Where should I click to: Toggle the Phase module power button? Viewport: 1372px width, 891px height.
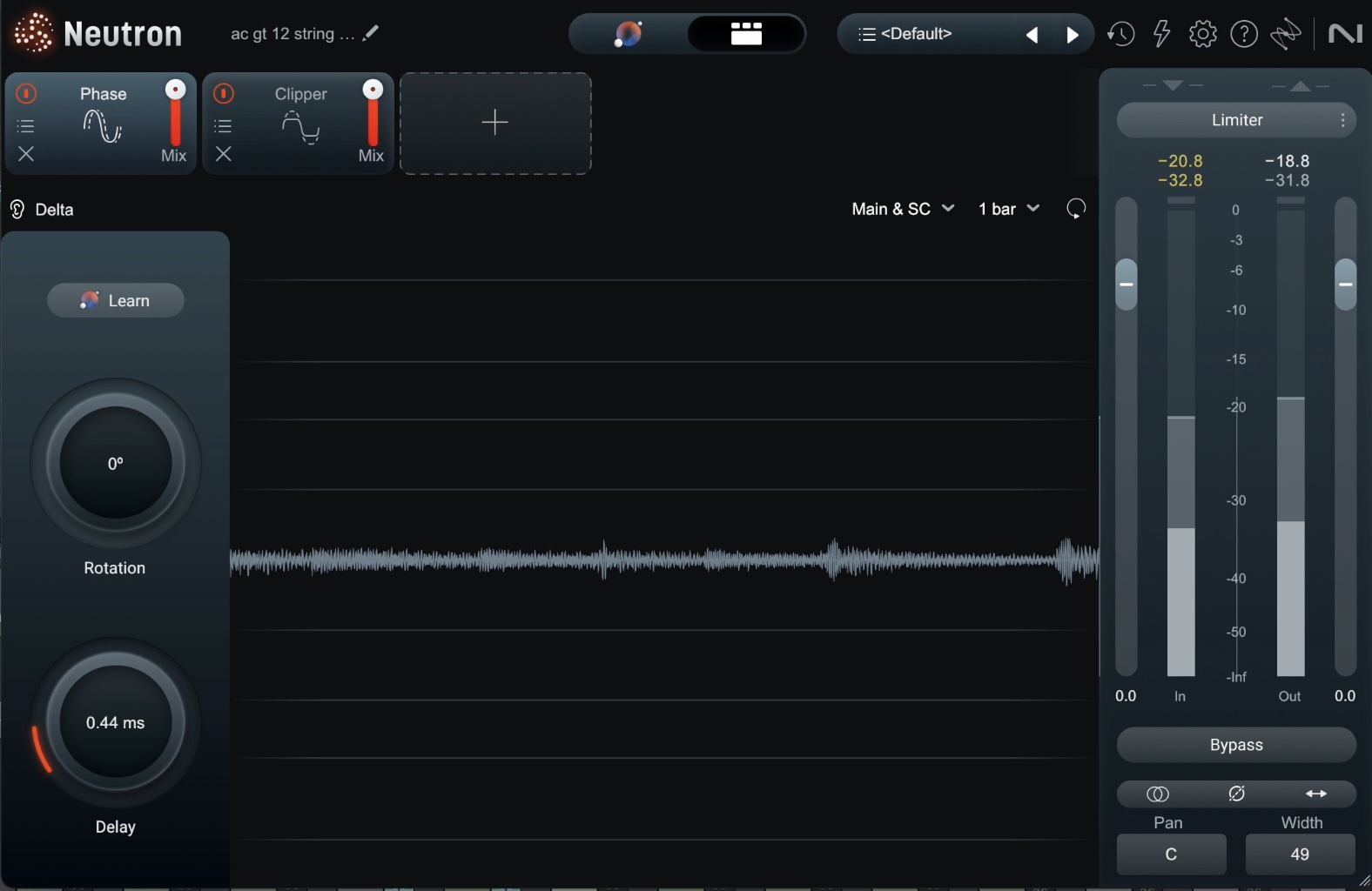(x=26, y=93)
